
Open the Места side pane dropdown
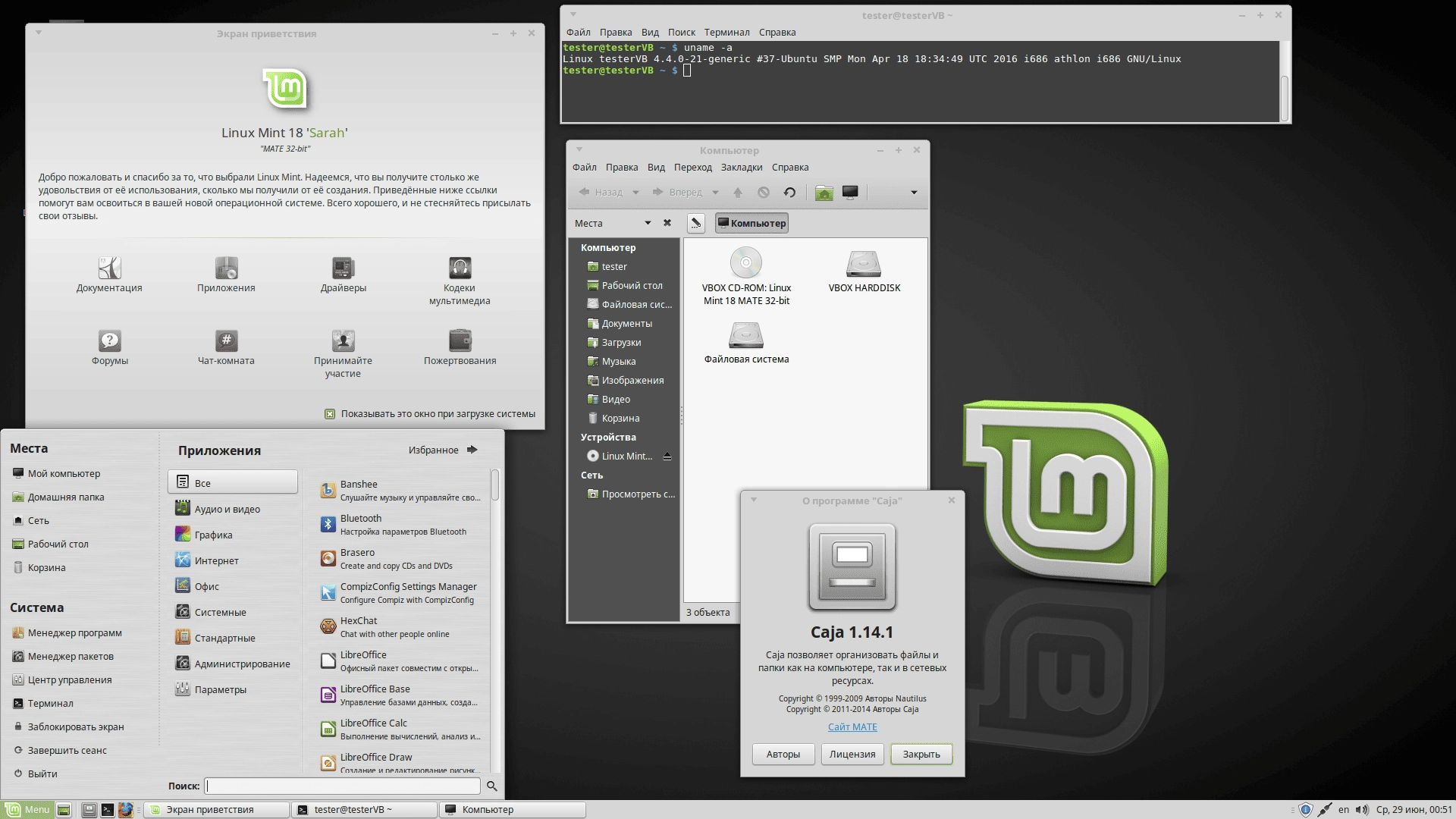[x=648, y=223]
